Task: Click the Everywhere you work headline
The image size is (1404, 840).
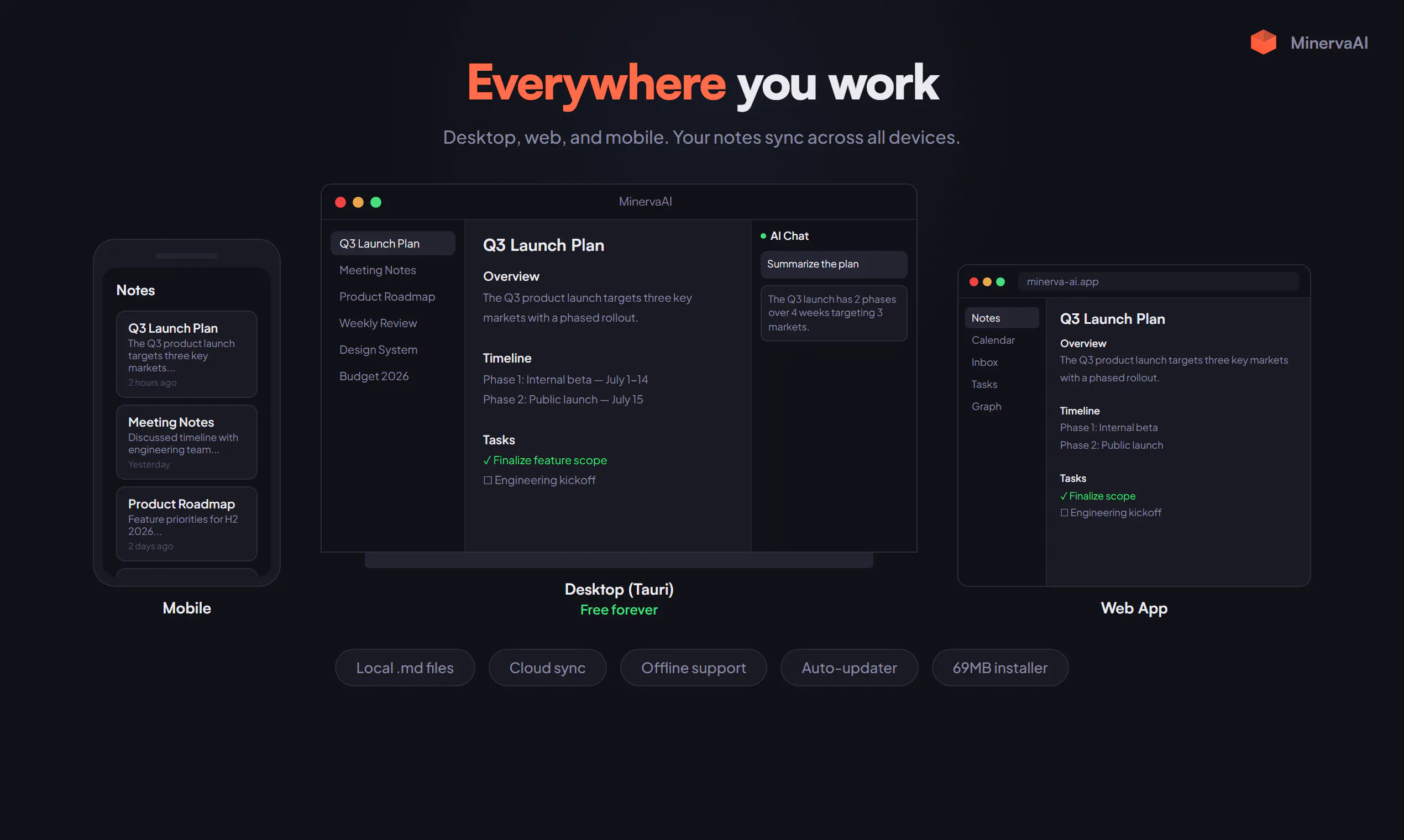Action: click(703, 84)
